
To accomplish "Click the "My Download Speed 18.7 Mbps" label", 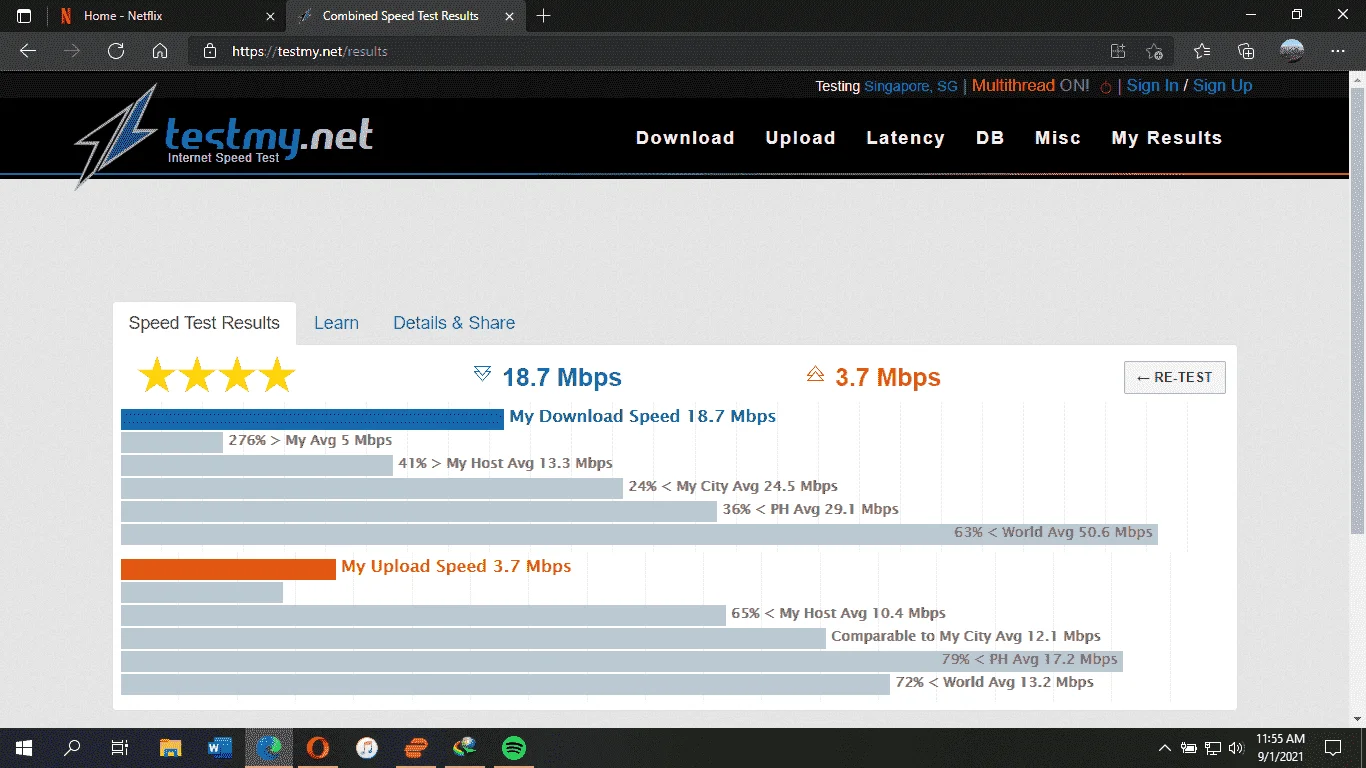I will point(643,417).
